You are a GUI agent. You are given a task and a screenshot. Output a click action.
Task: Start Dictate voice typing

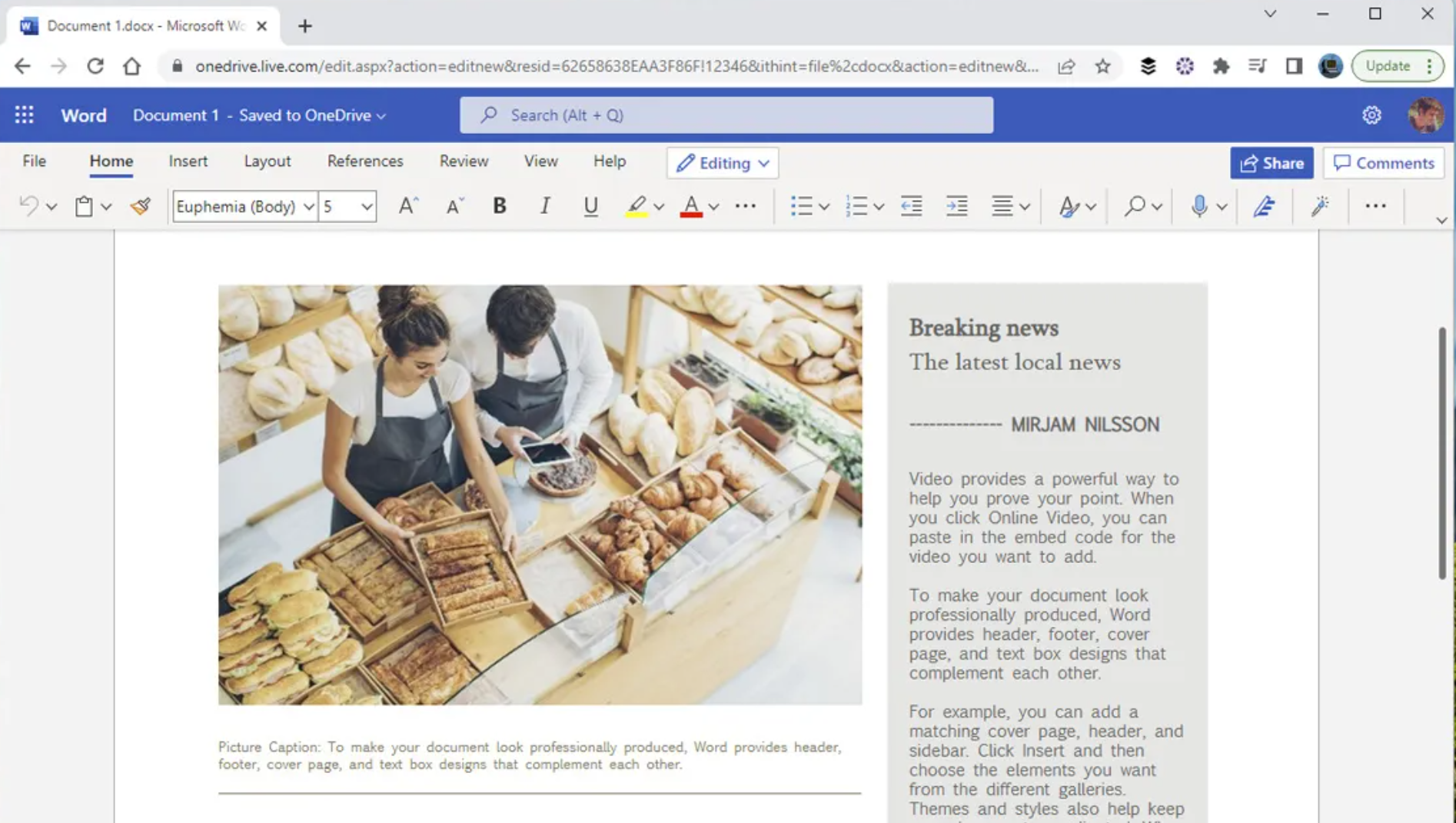(1199, 205)
